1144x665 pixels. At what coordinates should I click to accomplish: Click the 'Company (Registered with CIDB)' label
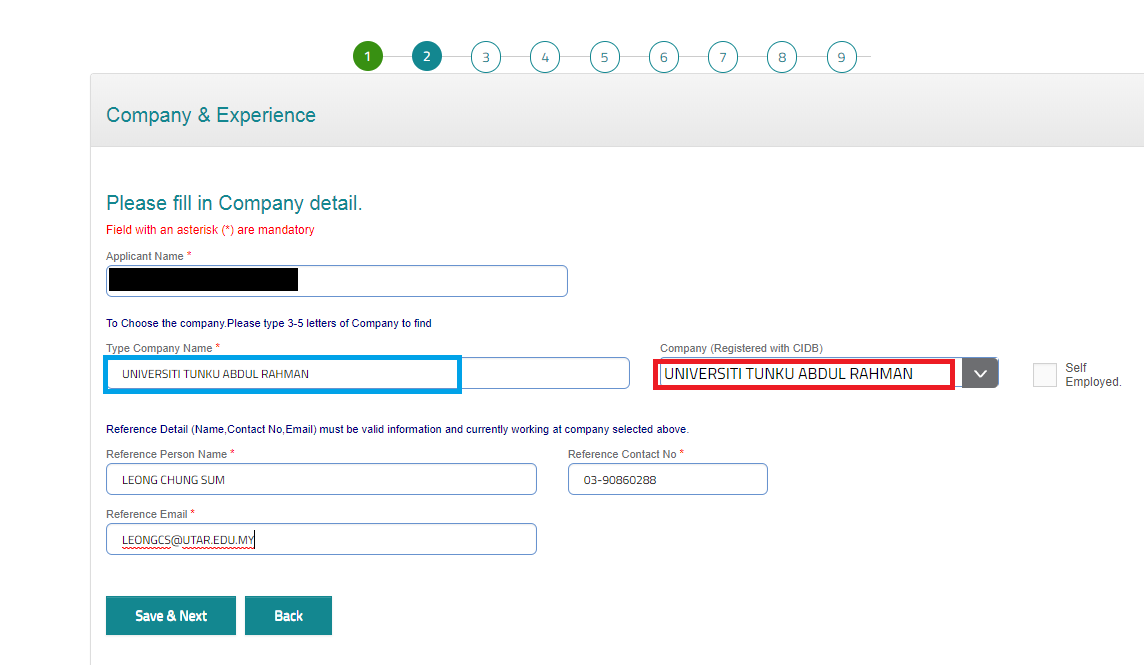pyautogui.click(x=741, y=348)
